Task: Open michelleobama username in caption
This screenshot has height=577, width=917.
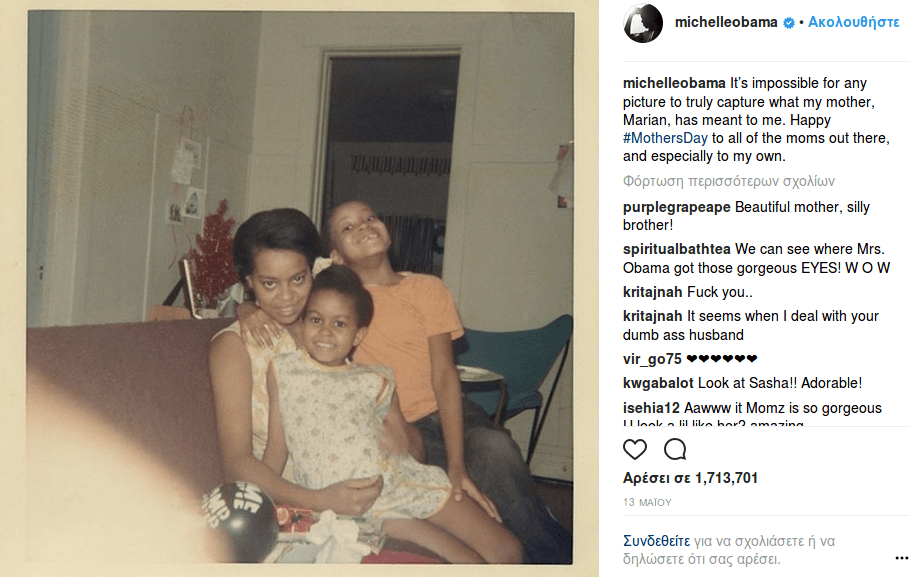Action: pos(674,83)
